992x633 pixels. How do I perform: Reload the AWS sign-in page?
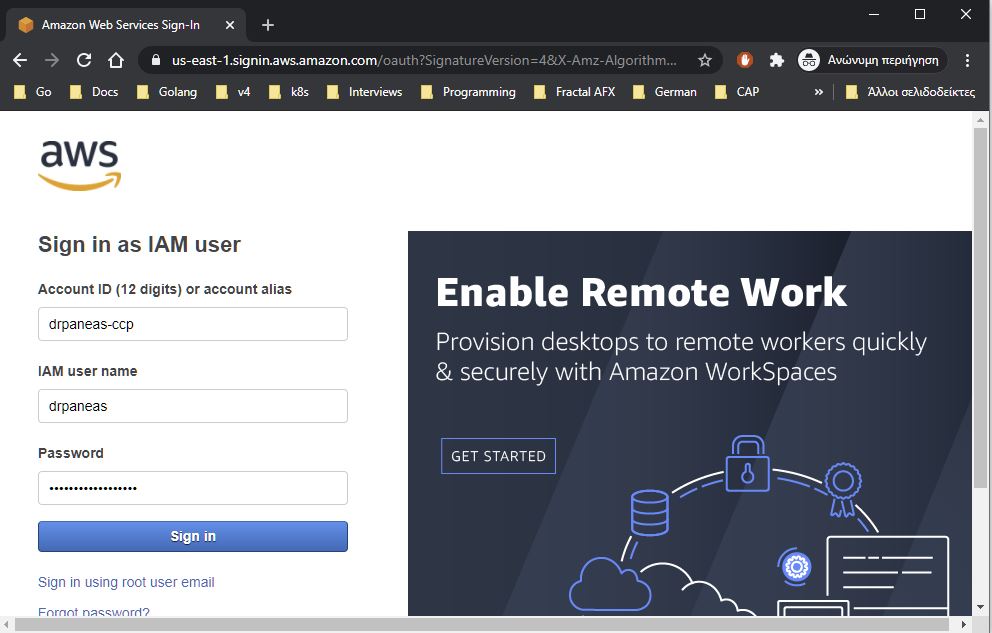pyautogui.click(x=84, y=60)
